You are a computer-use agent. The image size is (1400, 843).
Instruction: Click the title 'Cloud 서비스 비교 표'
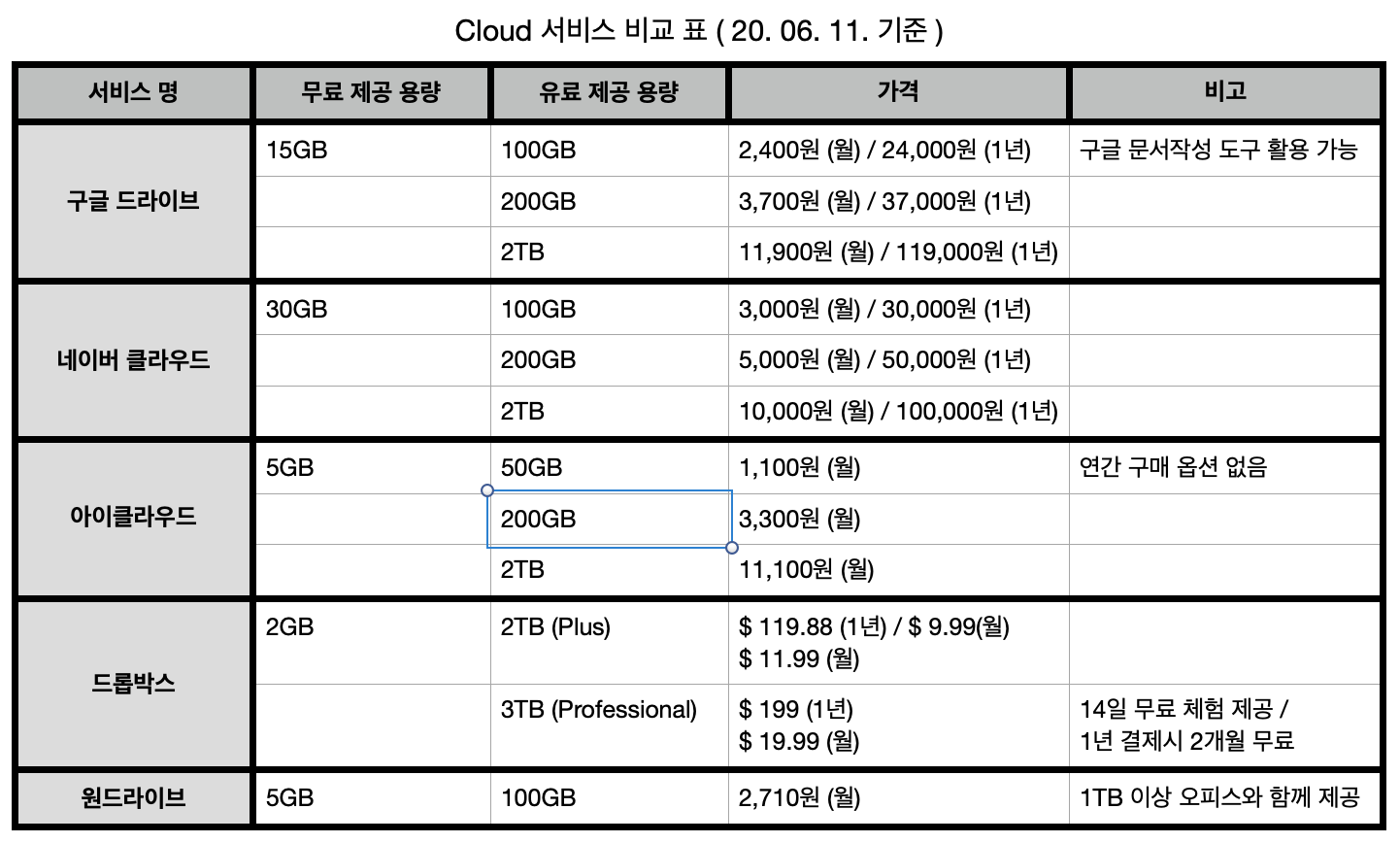click(x=581, y=30)
